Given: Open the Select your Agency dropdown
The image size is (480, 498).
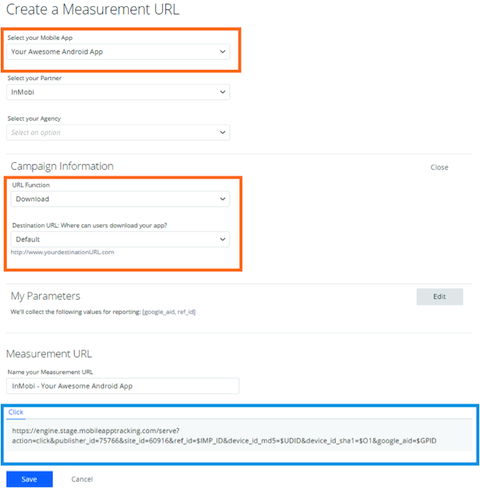Looking at the screenshot, I should click(118, 132).
